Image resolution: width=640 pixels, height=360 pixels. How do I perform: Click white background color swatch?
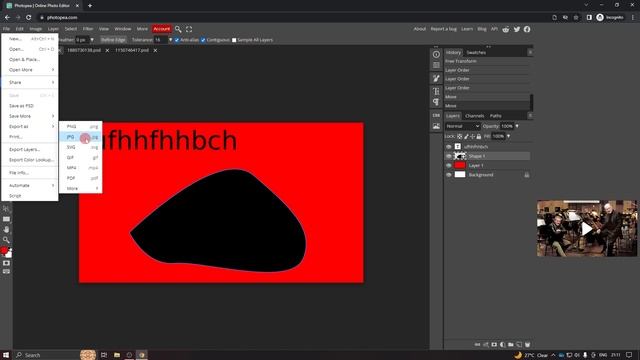coord(9,255)
